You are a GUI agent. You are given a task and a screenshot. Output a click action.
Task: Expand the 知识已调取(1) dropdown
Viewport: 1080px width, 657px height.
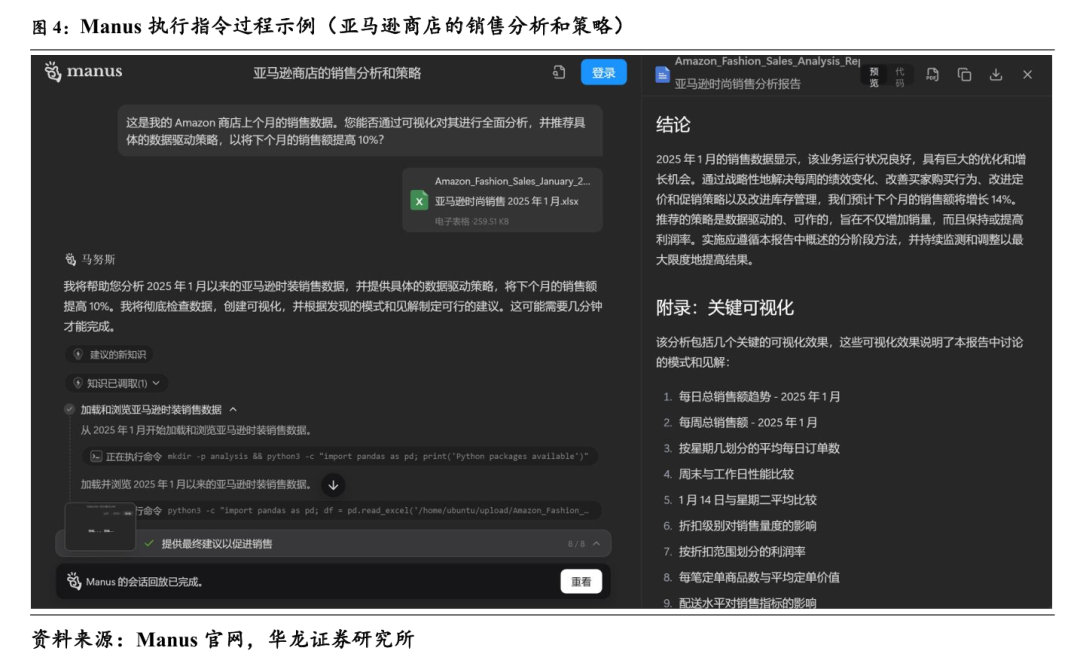click(x=116, y=383)
